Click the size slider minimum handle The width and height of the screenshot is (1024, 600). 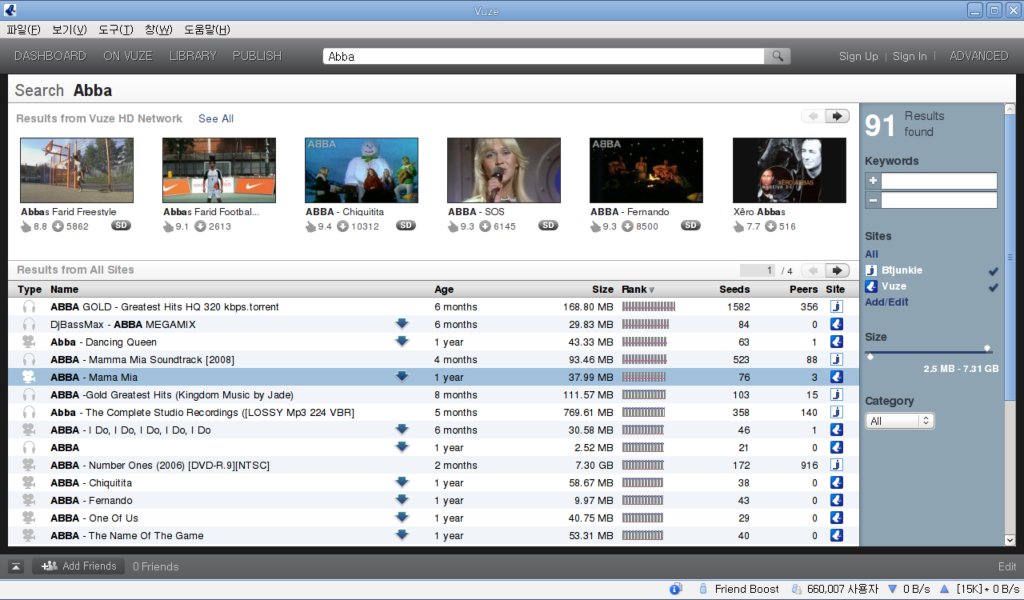pos(870,356)
